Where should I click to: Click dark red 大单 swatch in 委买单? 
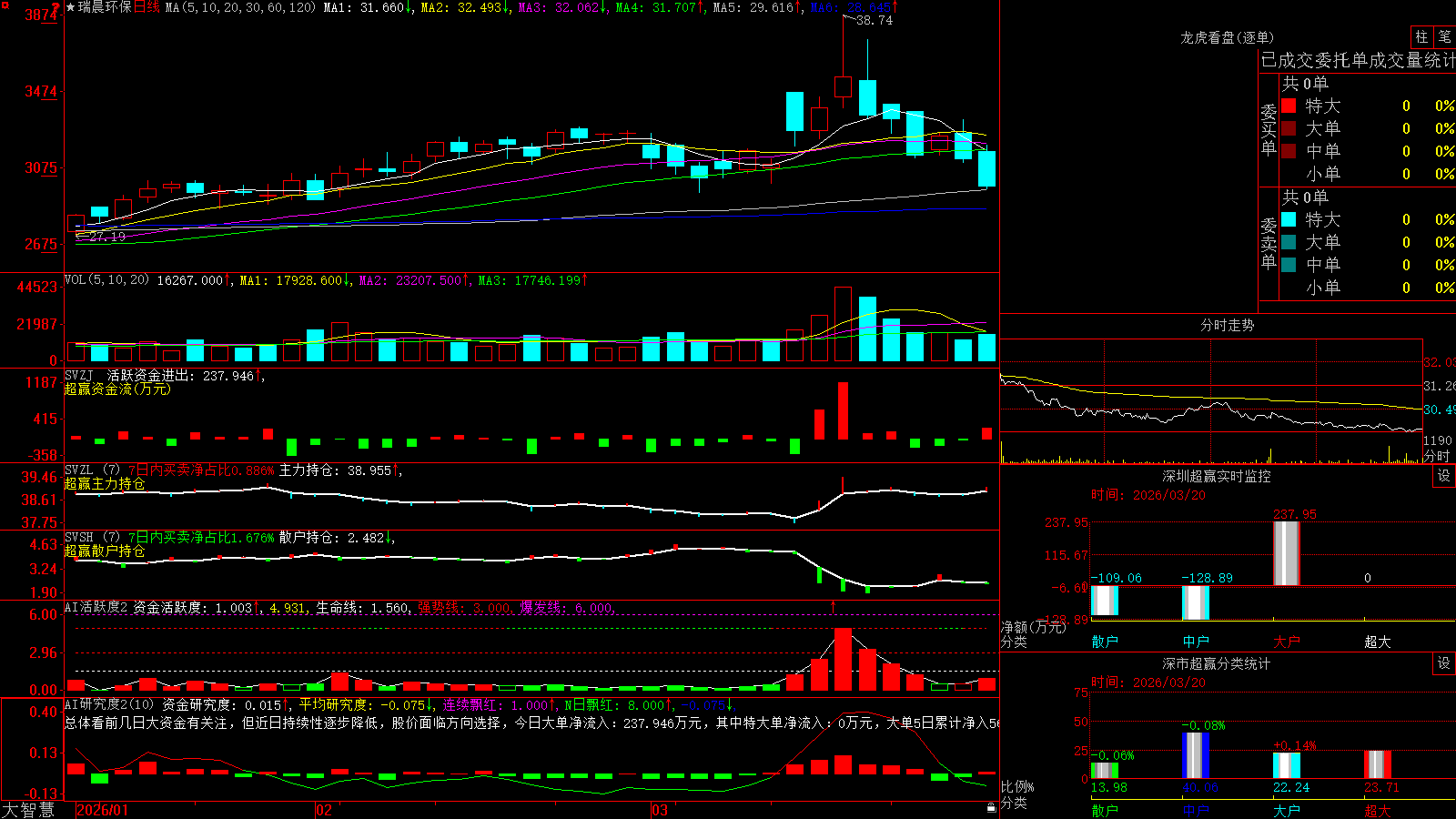(x=1289, y=128)
